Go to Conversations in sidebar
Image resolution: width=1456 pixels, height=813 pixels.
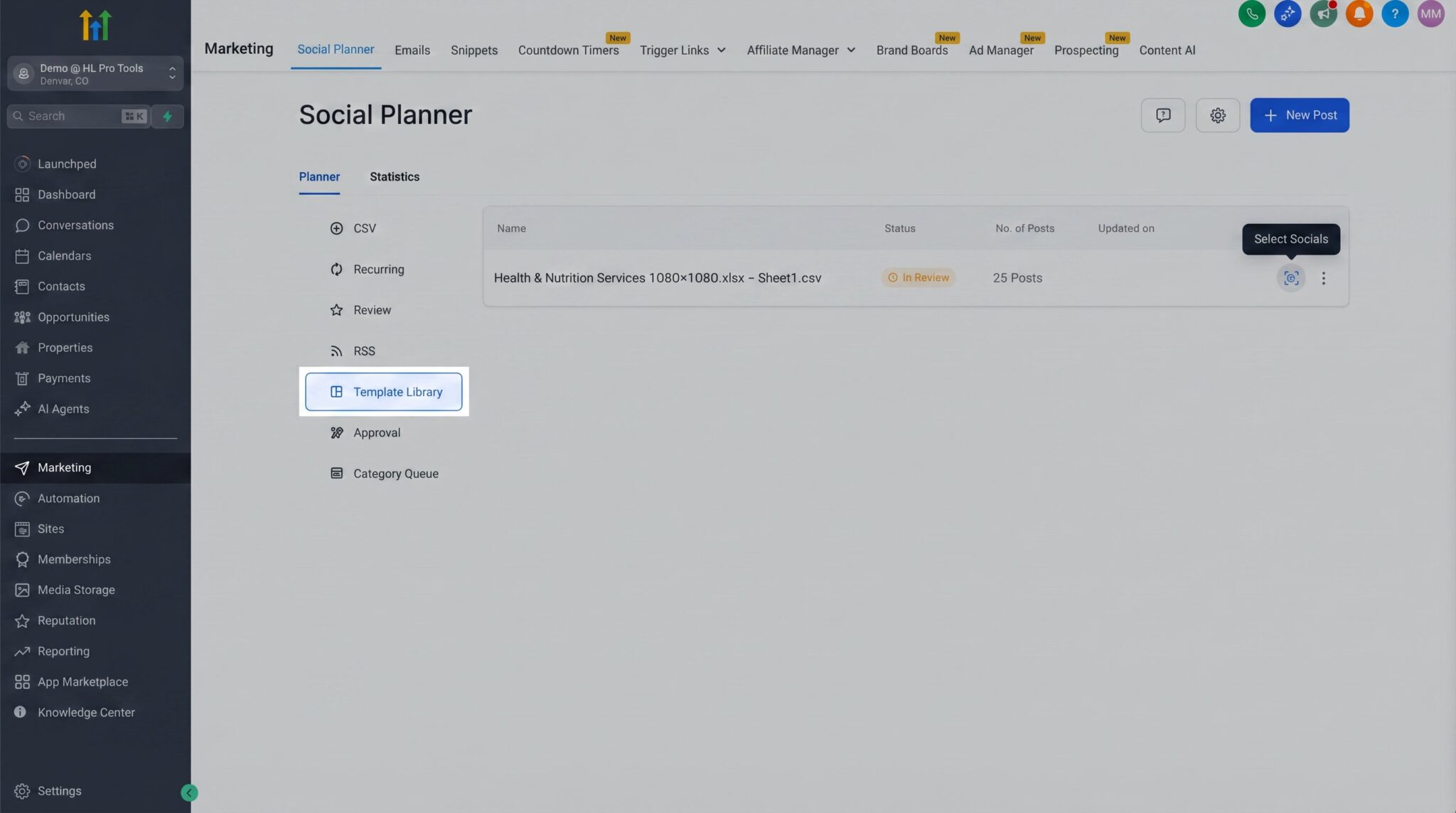click(75, 225)
